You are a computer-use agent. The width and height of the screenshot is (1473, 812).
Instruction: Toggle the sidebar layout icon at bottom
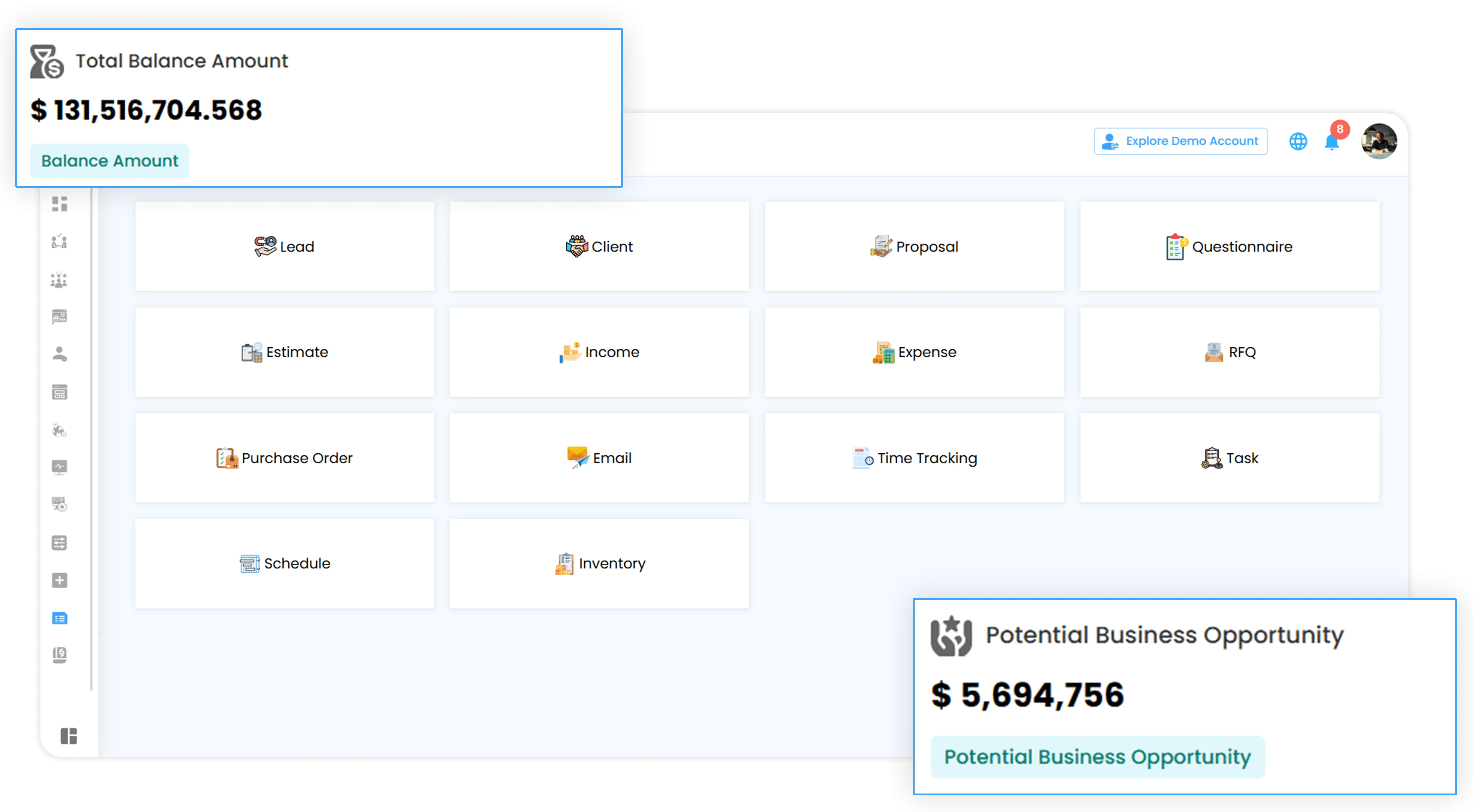[x=69, y=736]
